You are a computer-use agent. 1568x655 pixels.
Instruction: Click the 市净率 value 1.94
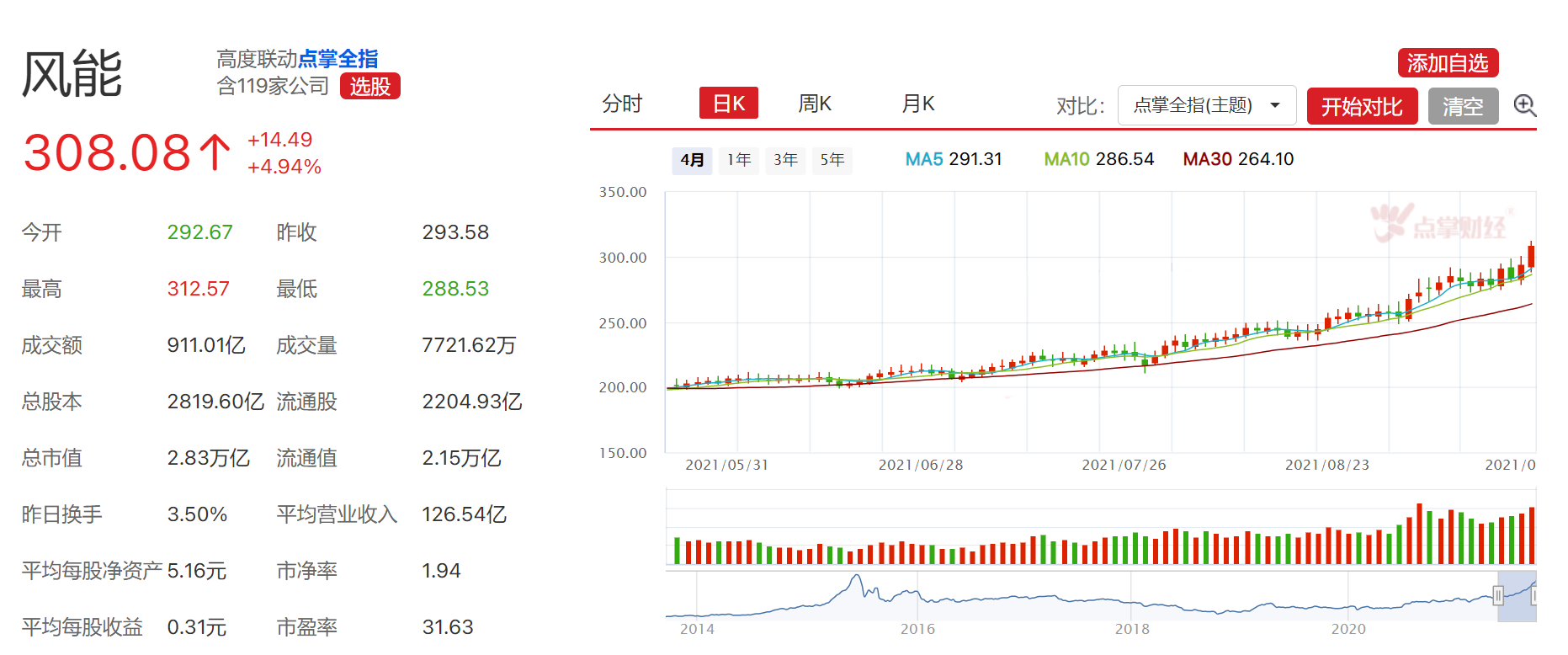click(441, 571)
